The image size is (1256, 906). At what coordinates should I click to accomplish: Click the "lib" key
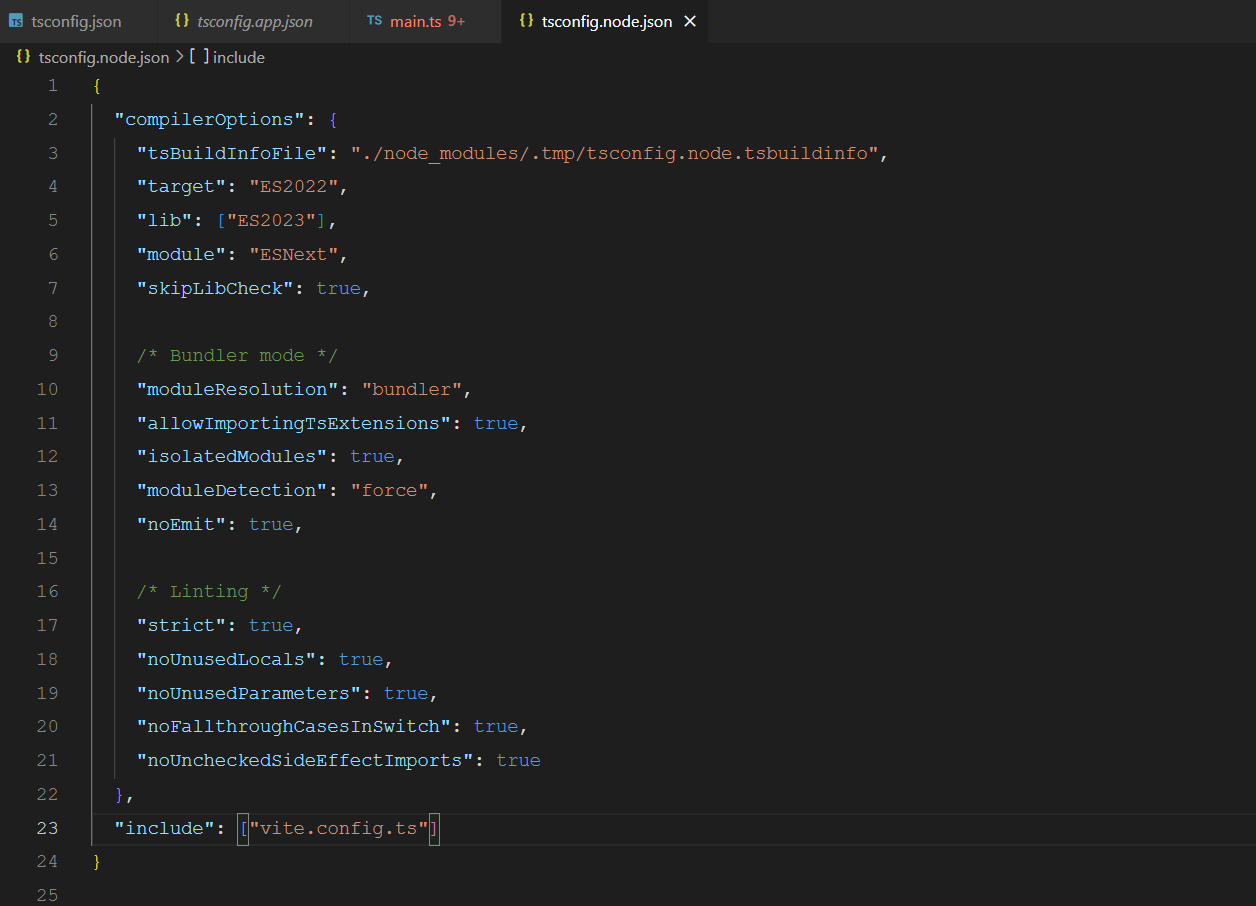click(164, 220)
